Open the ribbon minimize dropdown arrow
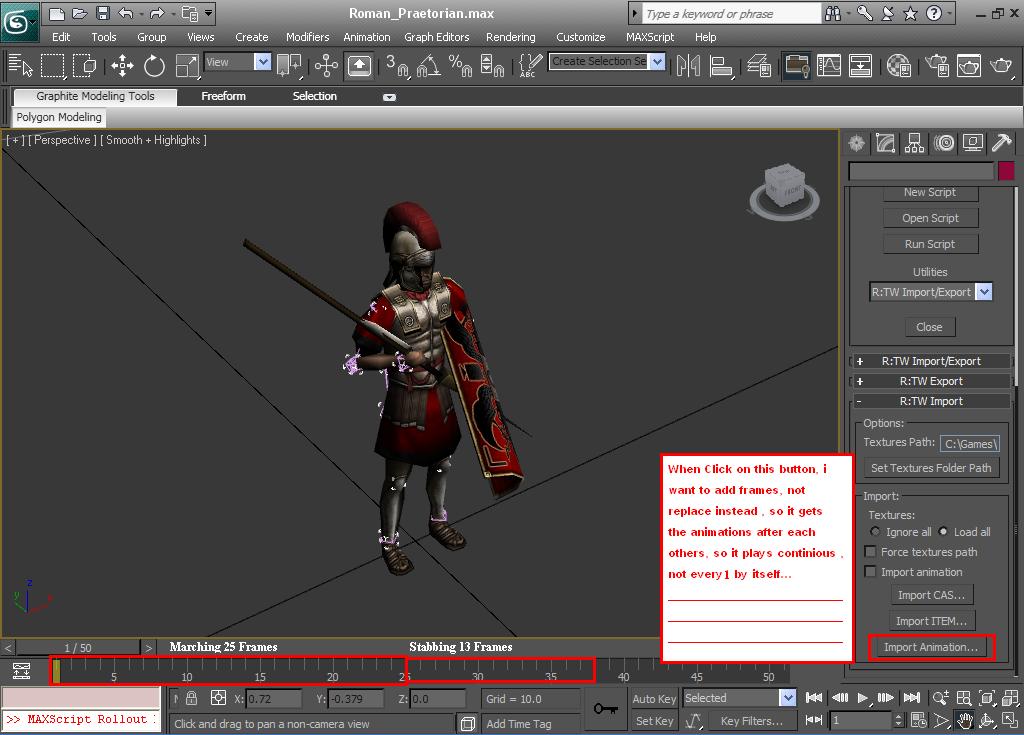The width and height of the screenshot is (1024, 735). click(x=389, y=97)
